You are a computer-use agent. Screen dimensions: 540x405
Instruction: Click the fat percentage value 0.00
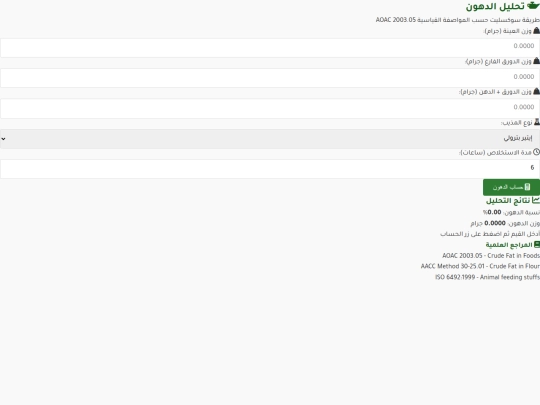(494, 212)
